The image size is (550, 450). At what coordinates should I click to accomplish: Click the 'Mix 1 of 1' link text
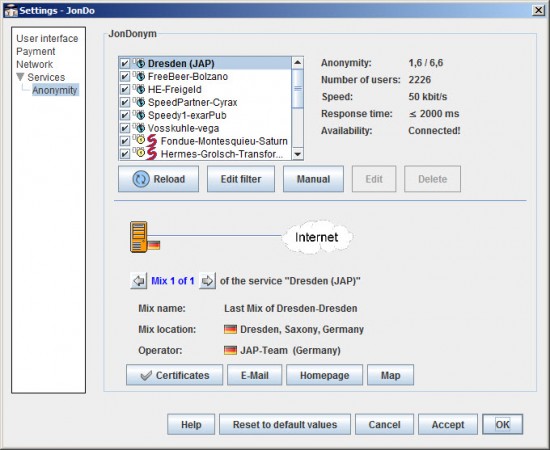coord(173,281)
